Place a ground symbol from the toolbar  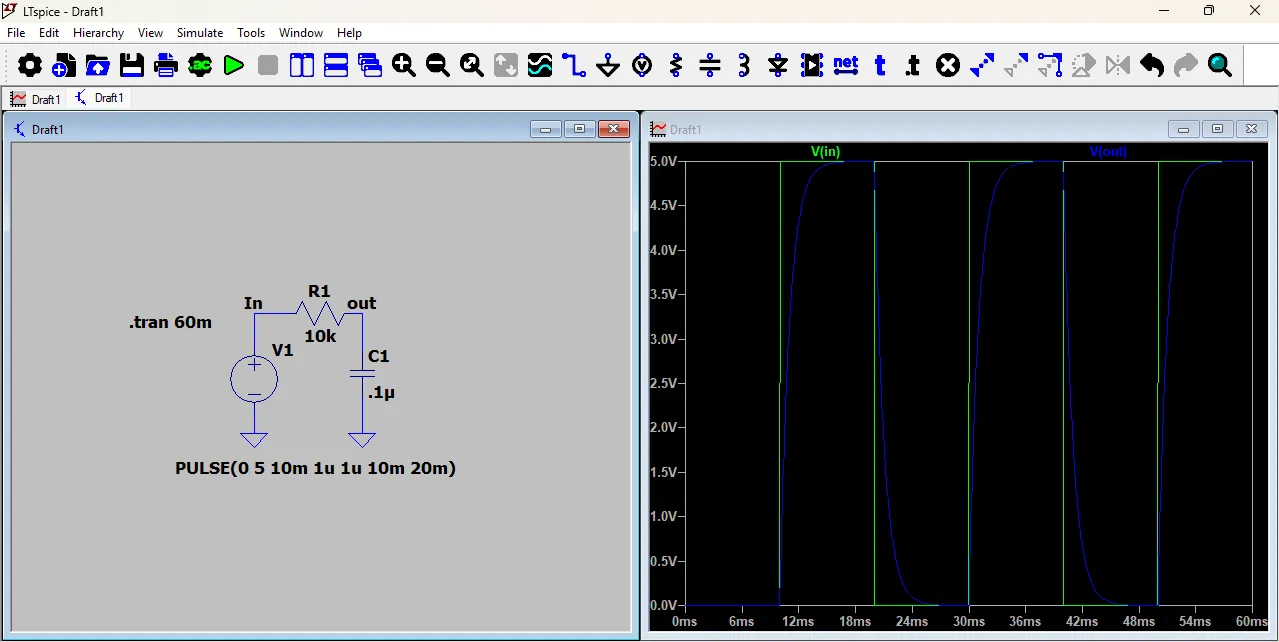[x=608, y=66]
